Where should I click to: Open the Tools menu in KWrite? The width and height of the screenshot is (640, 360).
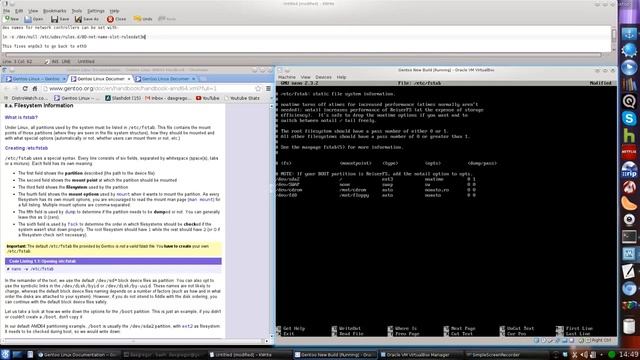click(77, 11)
